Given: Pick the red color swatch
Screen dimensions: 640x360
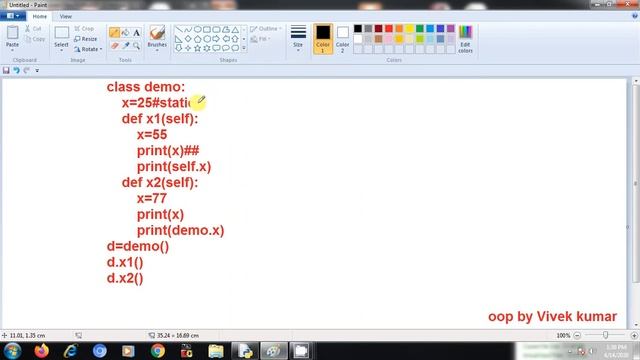Looking at the screenshot, I should click(389, 29).
